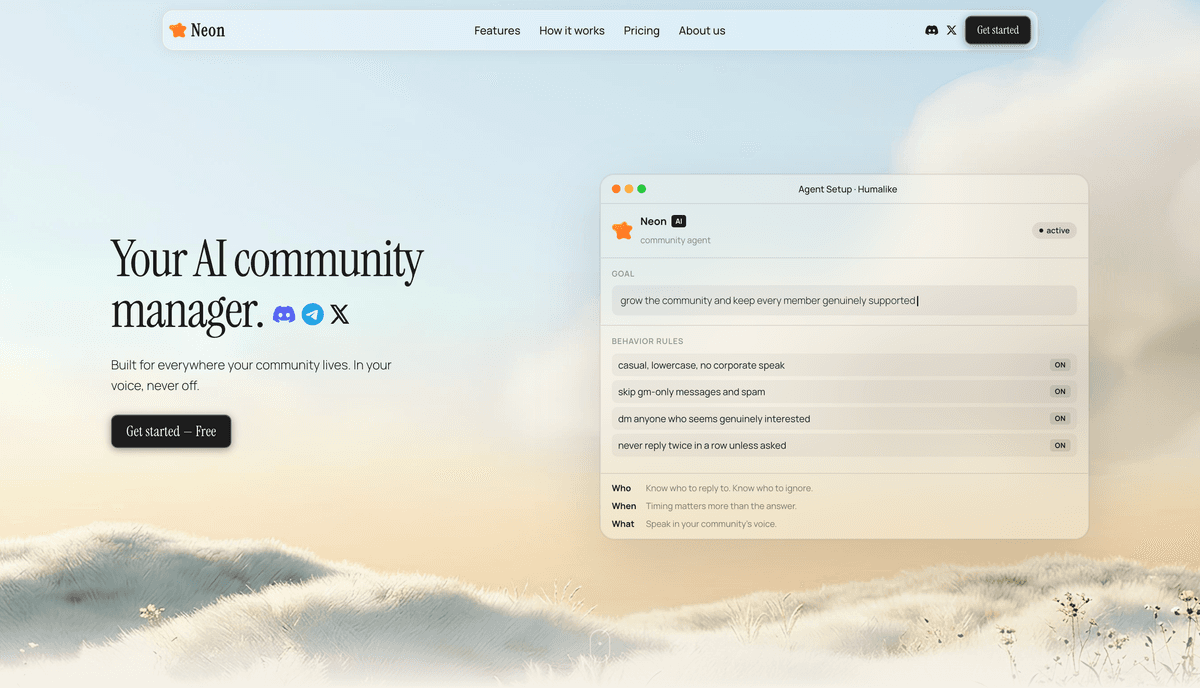
Task: Click 'Timing matters more than the answer' text
Action: pyautogui.click(x=721, y=506)
